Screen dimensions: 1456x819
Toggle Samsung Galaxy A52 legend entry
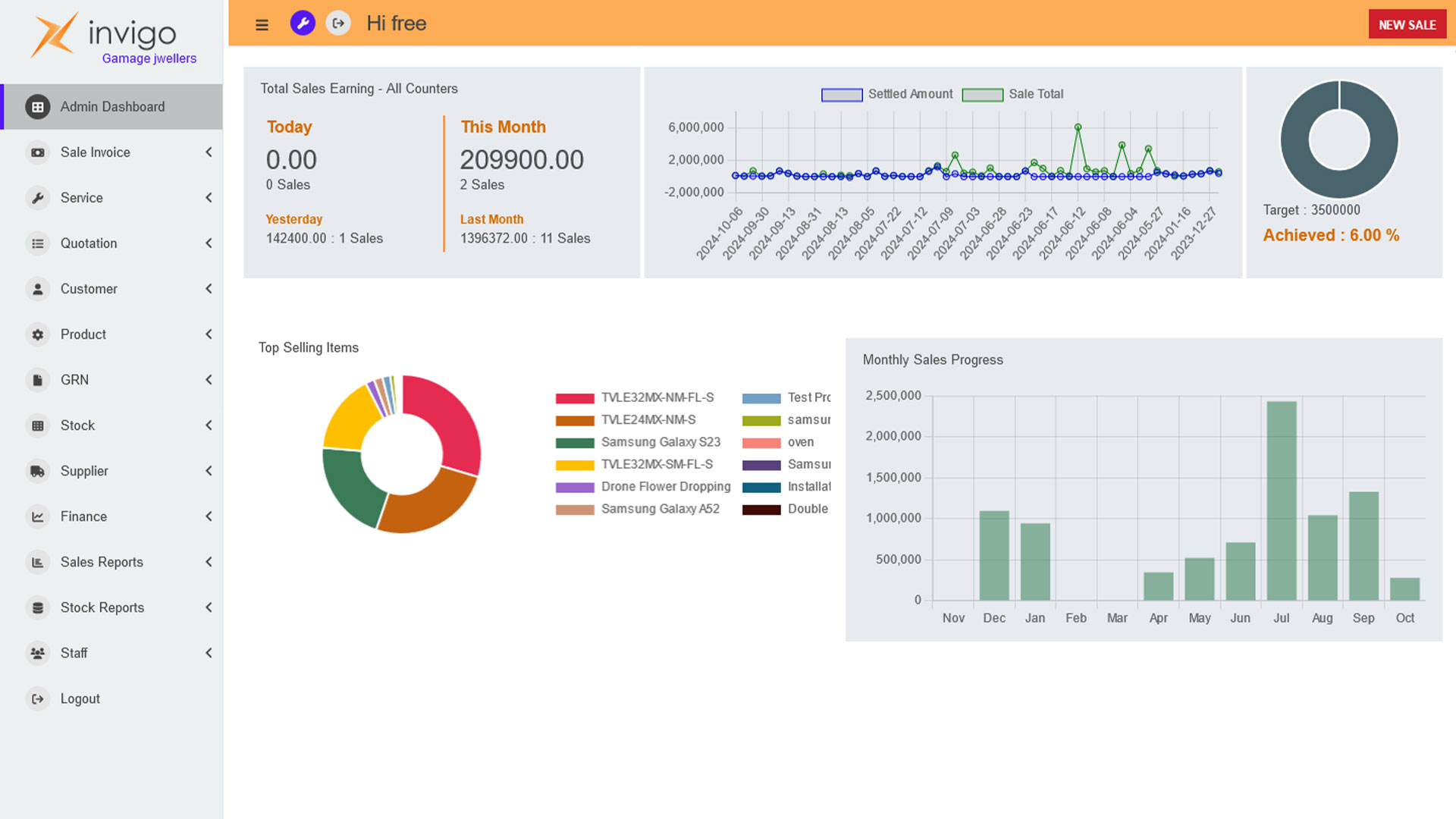[638, 510]
